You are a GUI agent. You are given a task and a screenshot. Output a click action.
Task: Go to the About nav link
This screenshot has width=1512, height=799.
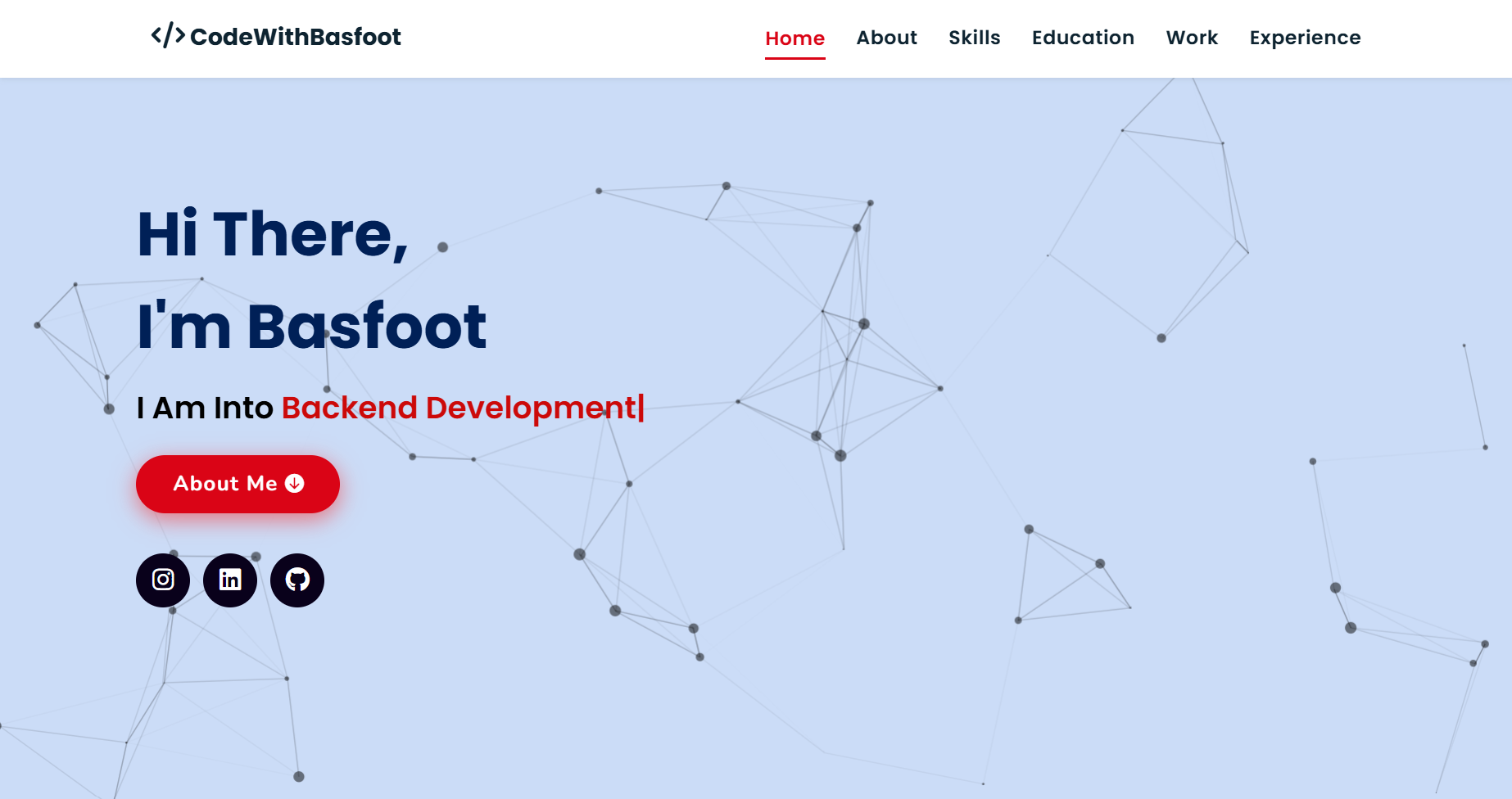(x=886, y=38)
